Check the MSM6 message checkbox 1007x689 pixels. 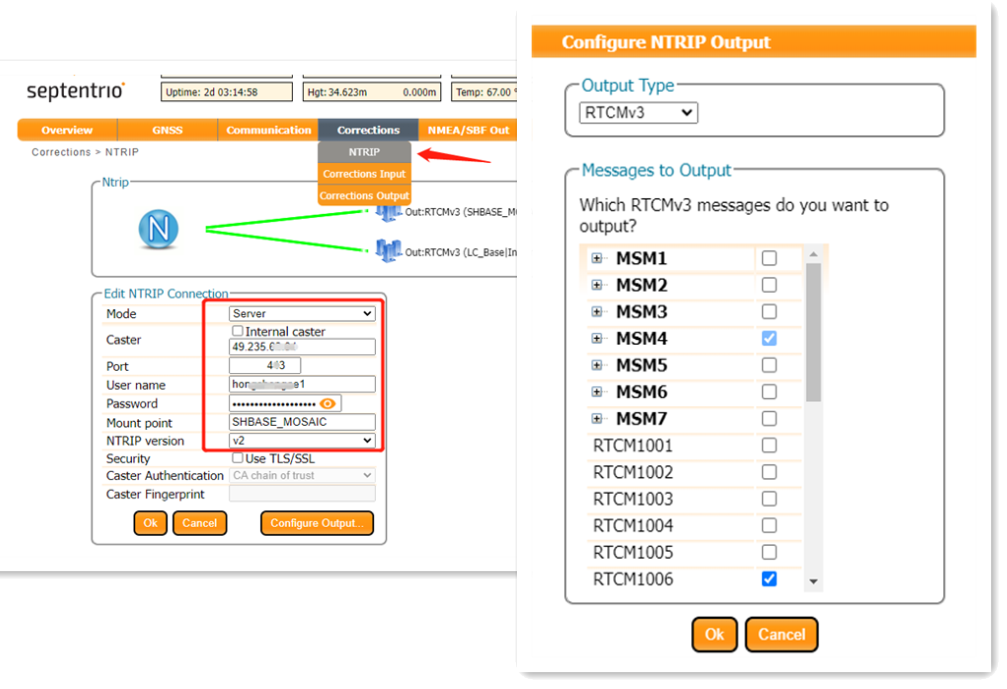click(769, 392)
